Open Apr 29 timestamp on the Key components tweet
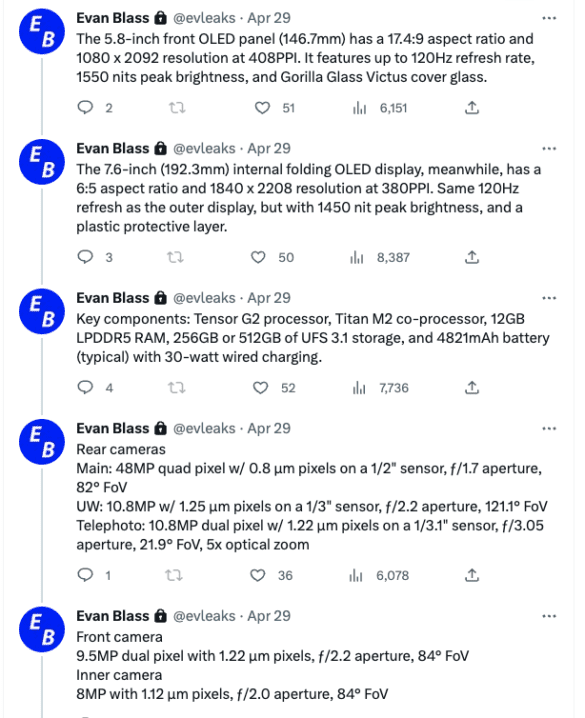Image resolution: width=585 pixels, height=718 pixels. click(269, 298)
